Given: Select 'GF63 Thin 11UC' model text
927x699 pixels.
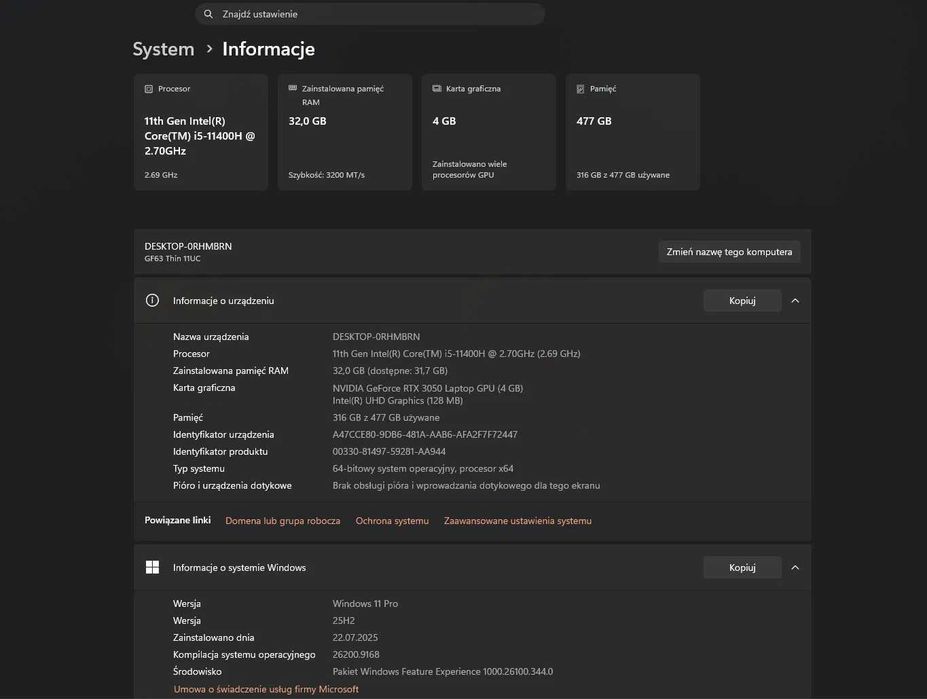Looking at the screenshot, I should tap(172, 258).
